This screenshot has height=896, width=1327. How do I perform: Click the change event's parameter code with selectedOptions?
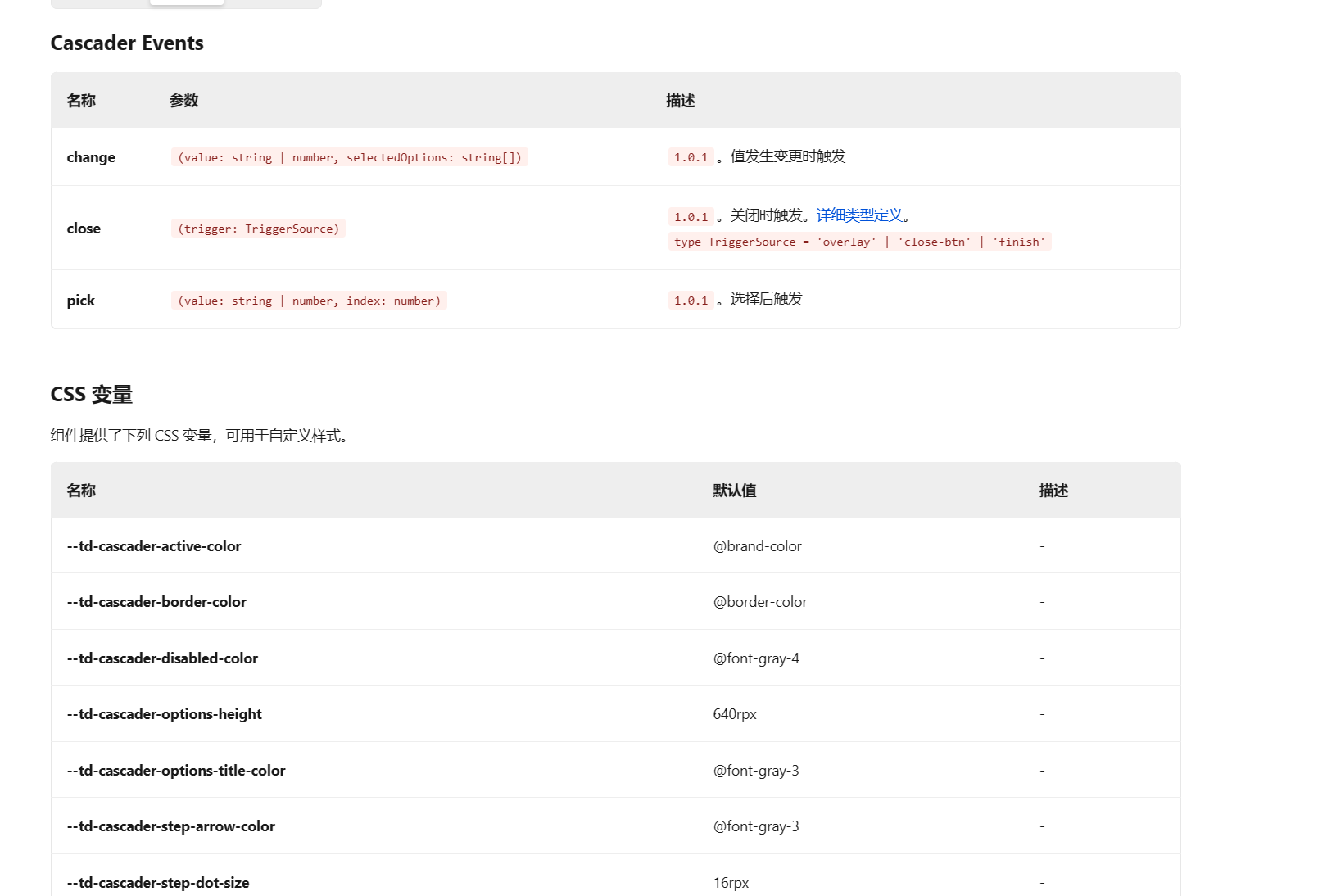(x=350, y=157)
